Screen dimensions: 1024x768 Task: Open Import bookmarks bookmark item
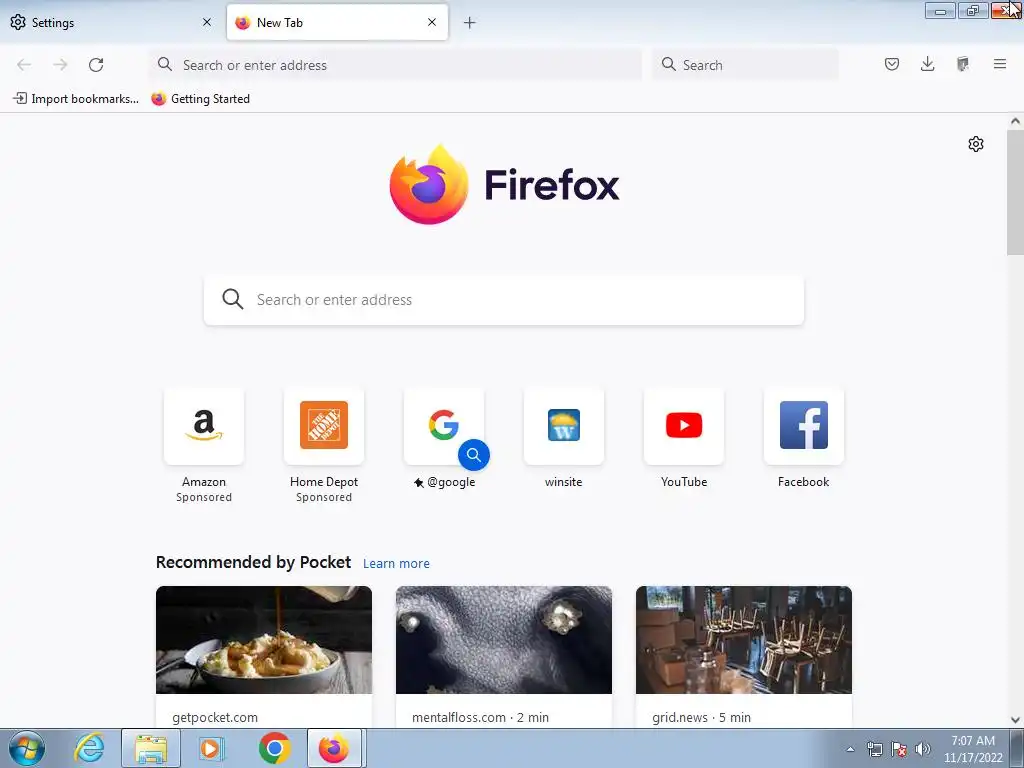coord(76,99)
